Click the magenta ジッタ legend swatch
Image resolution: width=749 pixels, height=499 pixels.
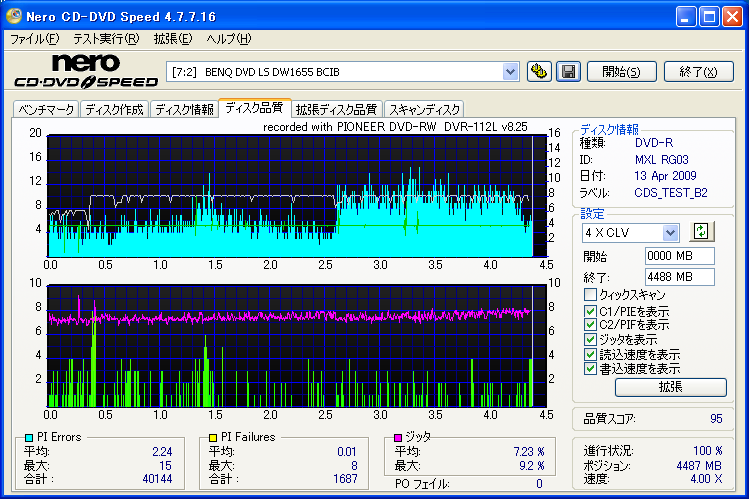pyautogui.click(x=398, y=437)
